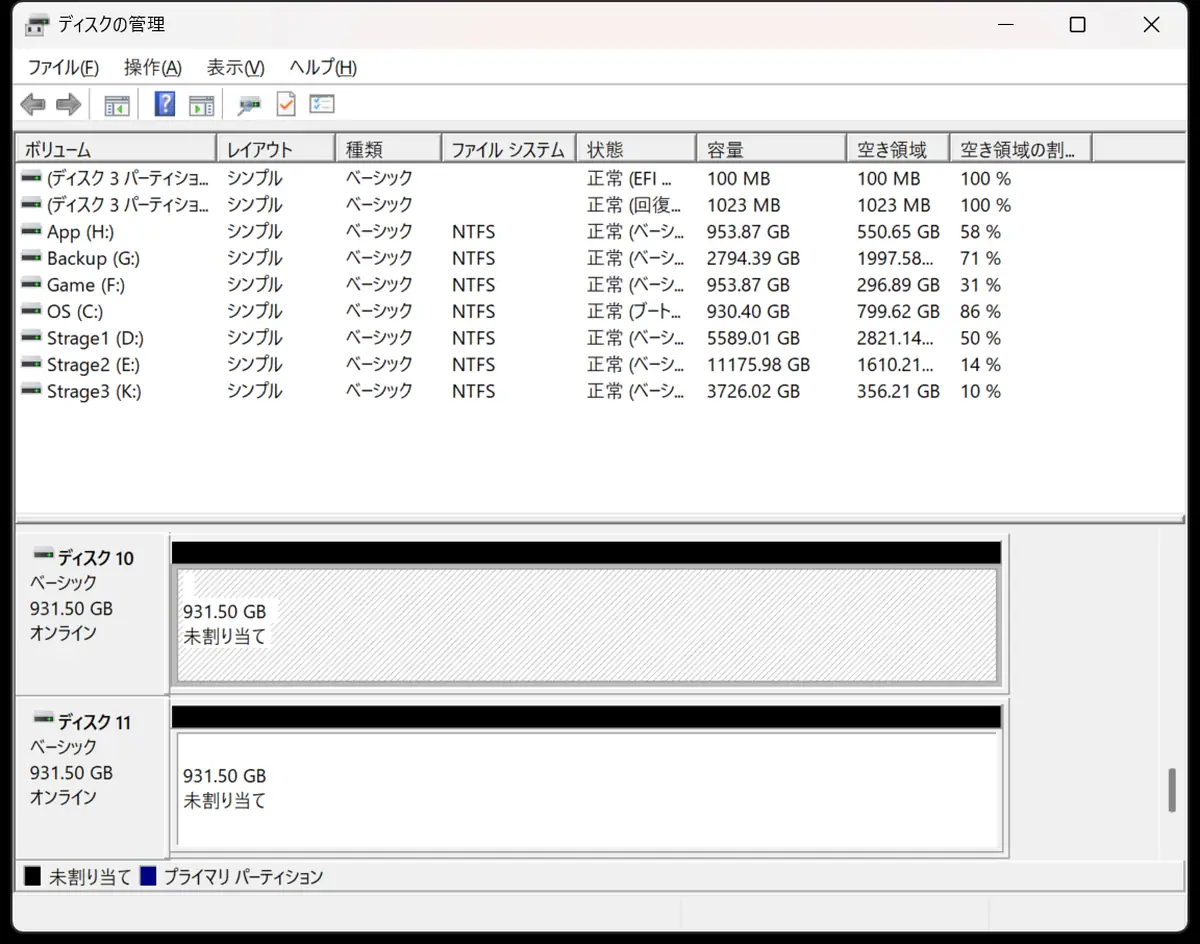The image size is (1200, 944).
Task: Click the drive icon of Backup (G:) row
Action: point(32,258)
